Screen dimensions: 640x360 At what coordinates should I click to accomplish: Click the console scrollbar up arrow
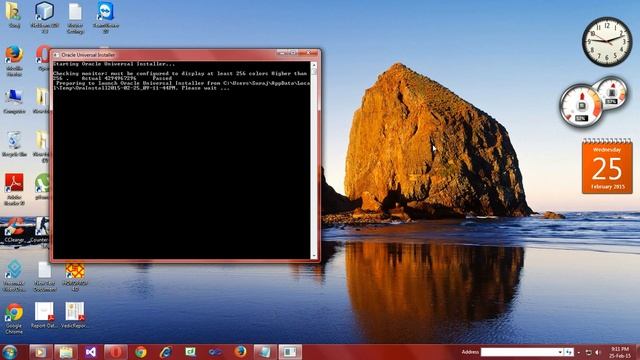(314, 65)
